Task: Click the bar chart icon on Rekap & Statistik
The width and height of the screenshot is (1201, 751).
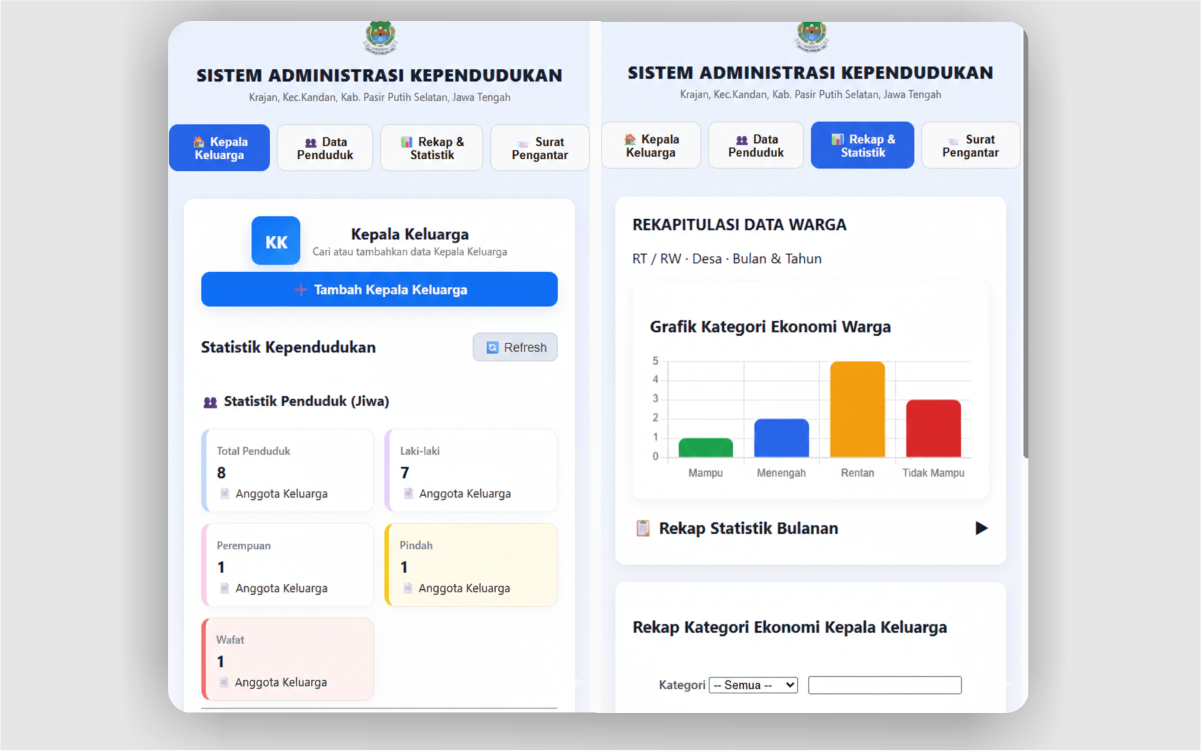Action: pos(404,141)
